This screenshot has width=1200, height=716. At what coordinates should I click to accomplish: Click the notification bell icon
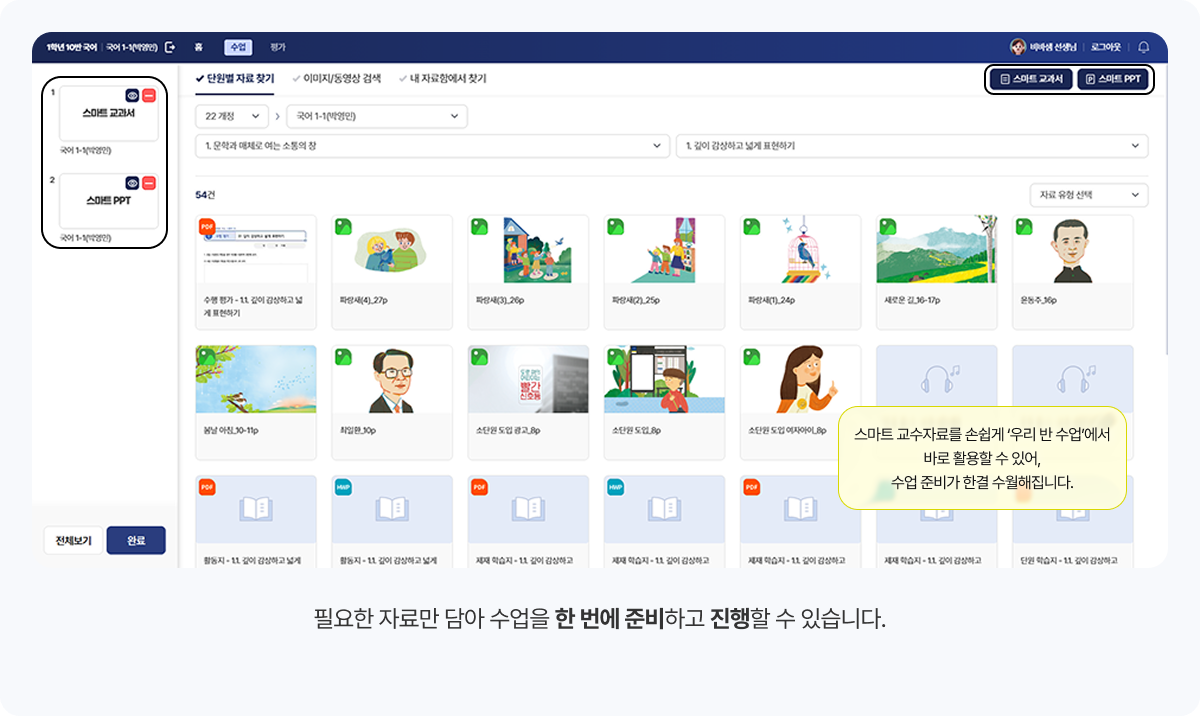(1143, 47)
